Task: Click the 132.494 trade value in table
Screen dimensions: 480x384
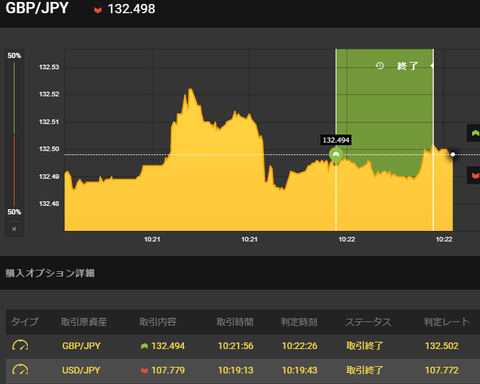Action: (x=168, y=346)
